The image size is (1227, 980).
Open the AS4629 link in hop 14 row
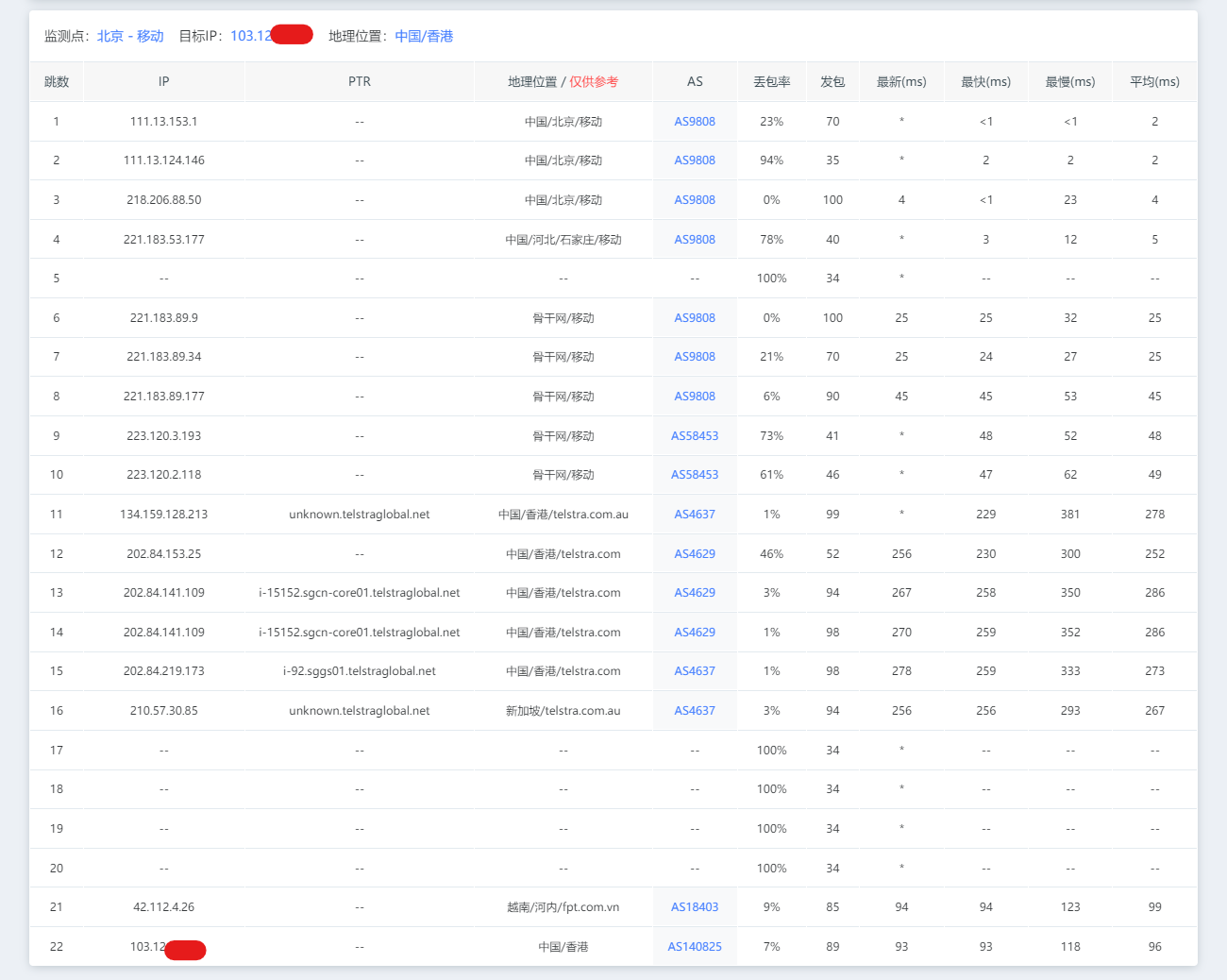pyautogui.click(x=695, y=633)
